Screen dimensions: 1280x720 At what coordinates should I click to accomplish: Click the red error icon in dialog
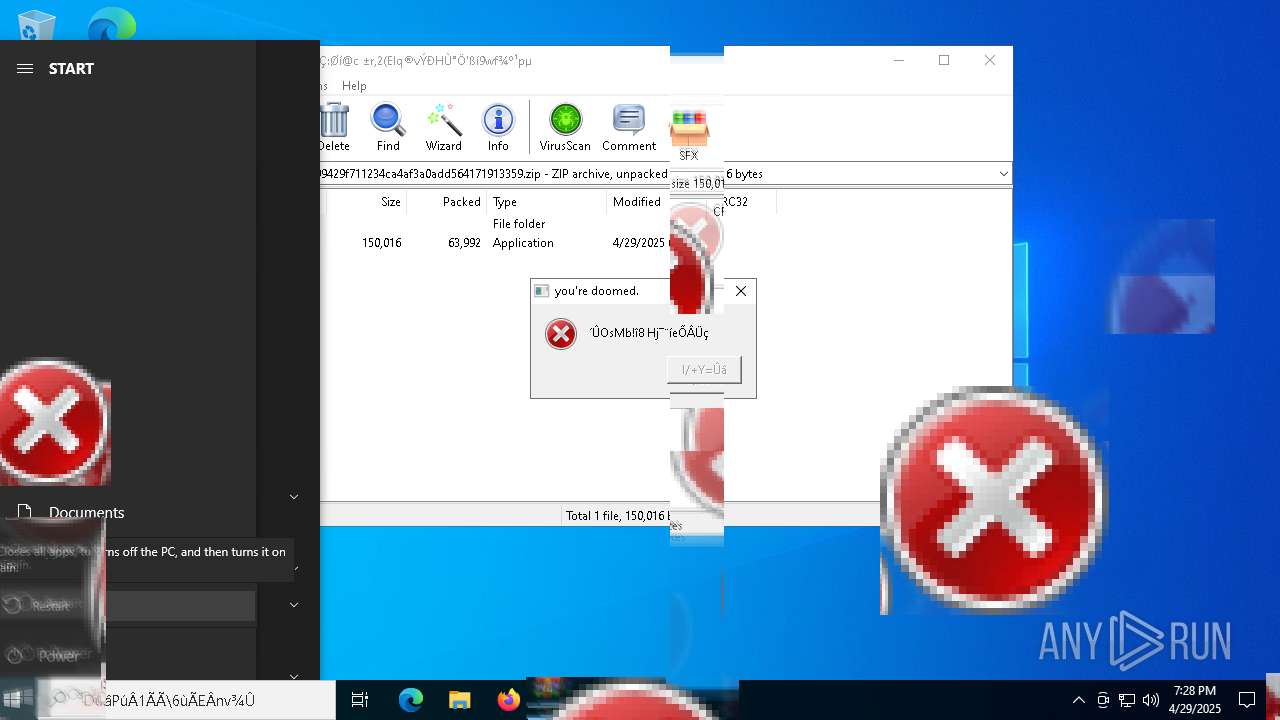[561, 334]
